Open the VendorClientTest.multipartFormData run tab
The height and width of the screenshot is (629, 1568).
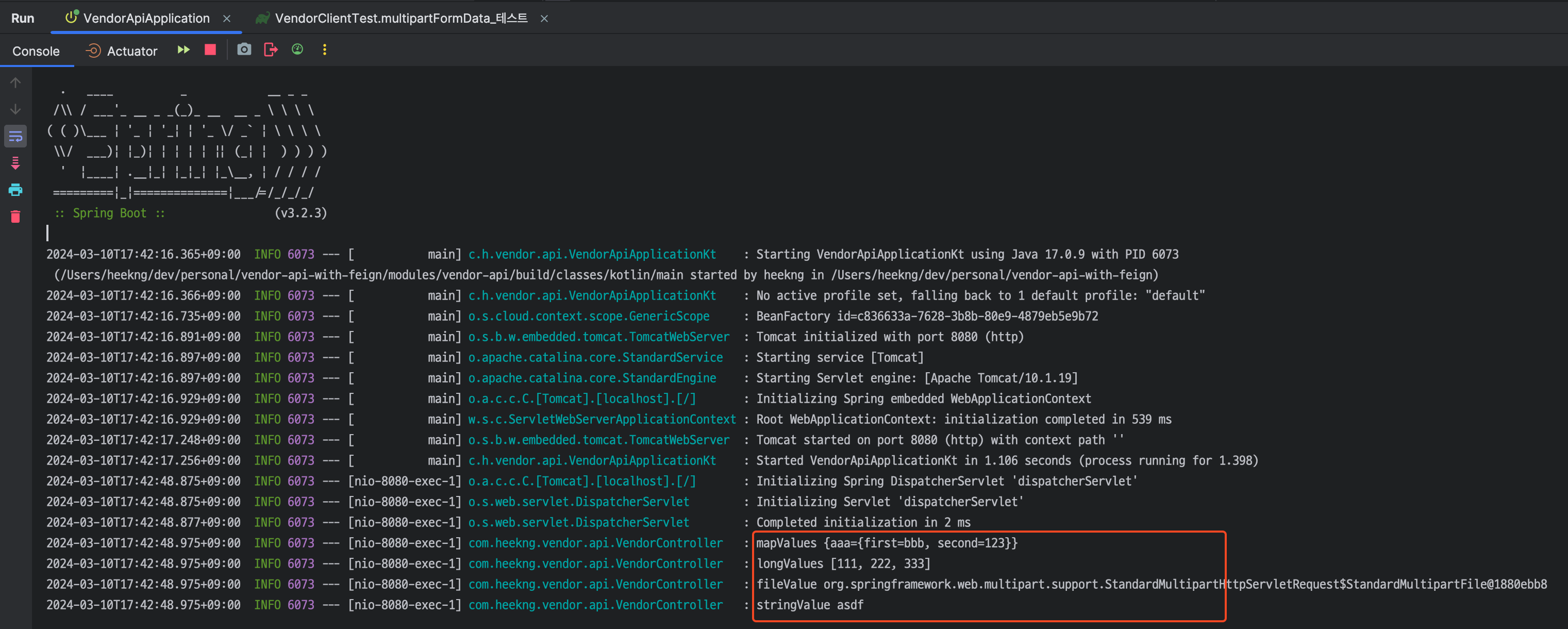[401, 18]
